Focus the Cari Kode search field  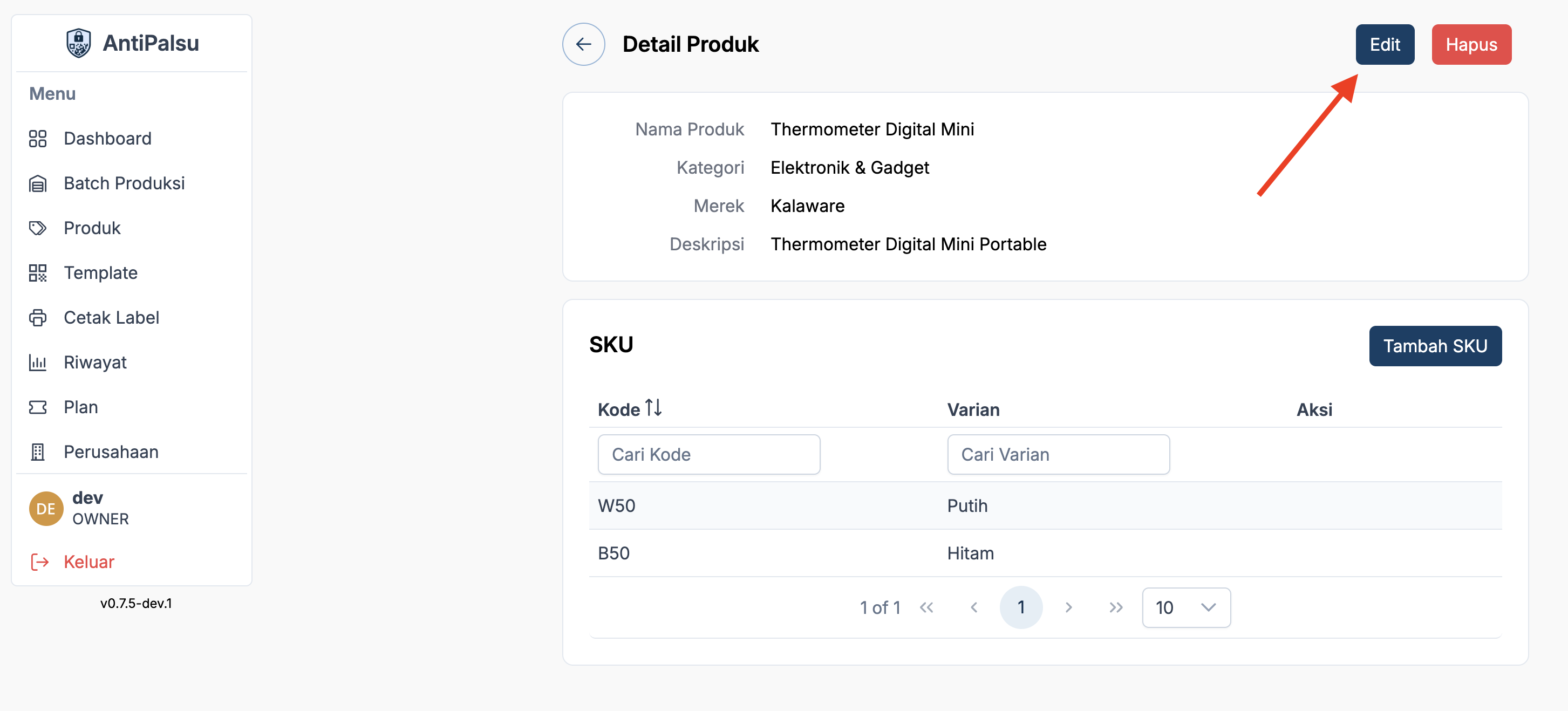[708, 454]
